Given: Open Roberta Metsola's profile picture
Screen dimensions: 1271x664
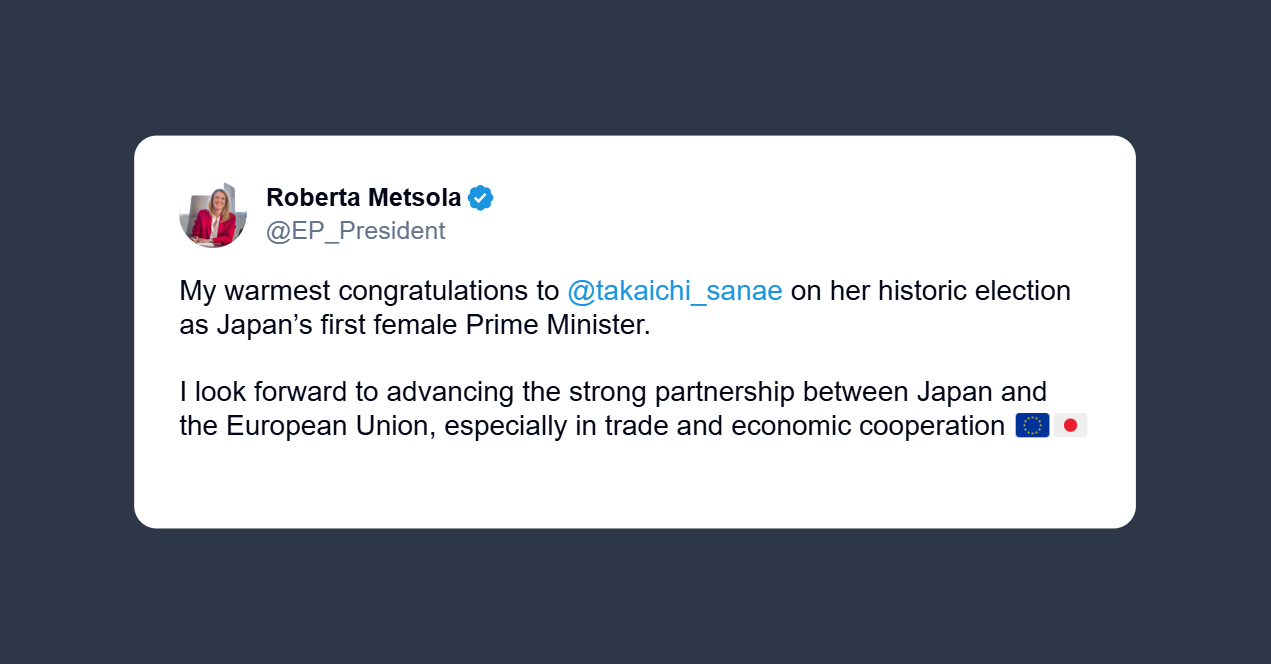Looking at the screenshot, I should pos(213,214).
